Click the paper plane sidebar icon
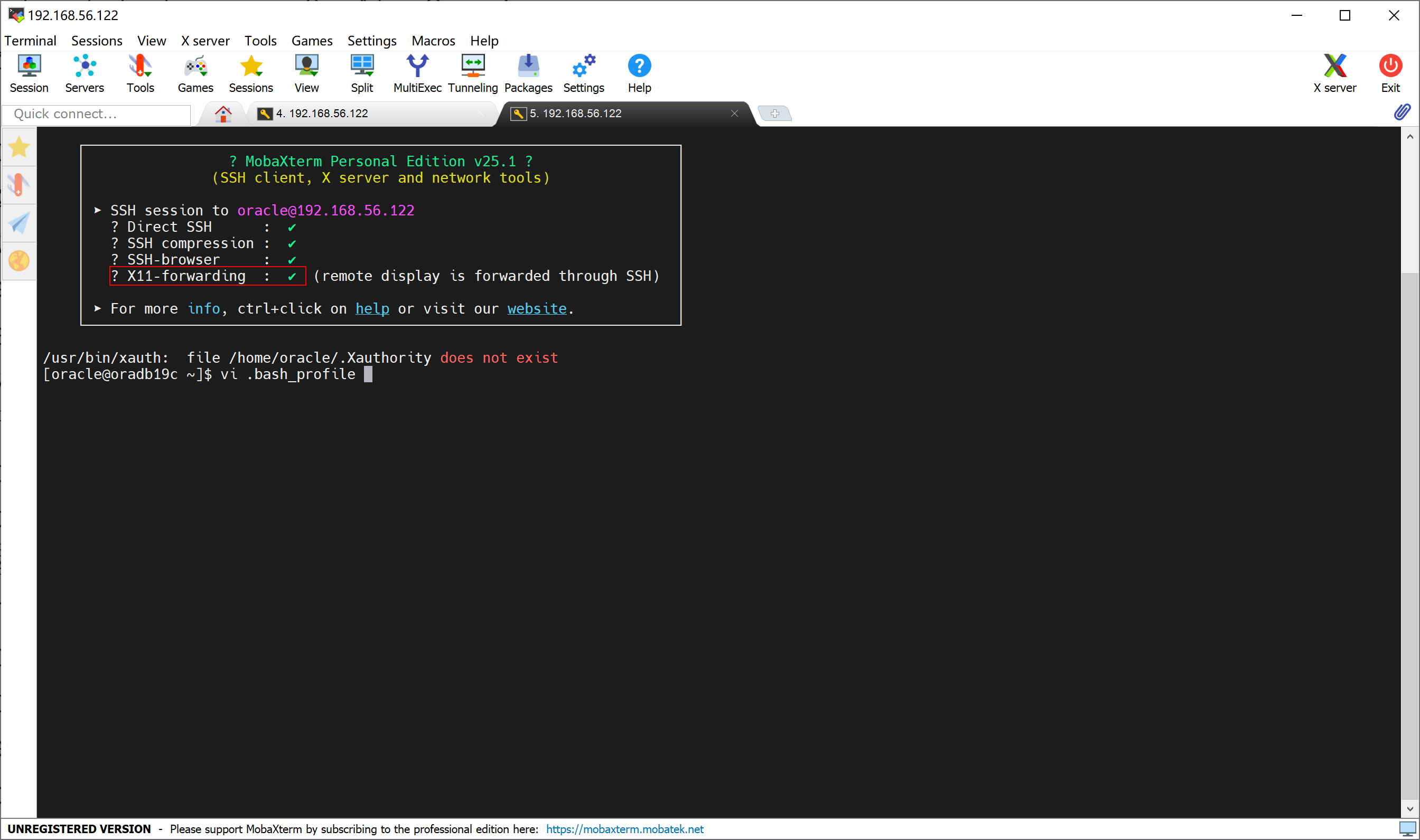Screen dimensions: 1420x840 tap(18, 222)
